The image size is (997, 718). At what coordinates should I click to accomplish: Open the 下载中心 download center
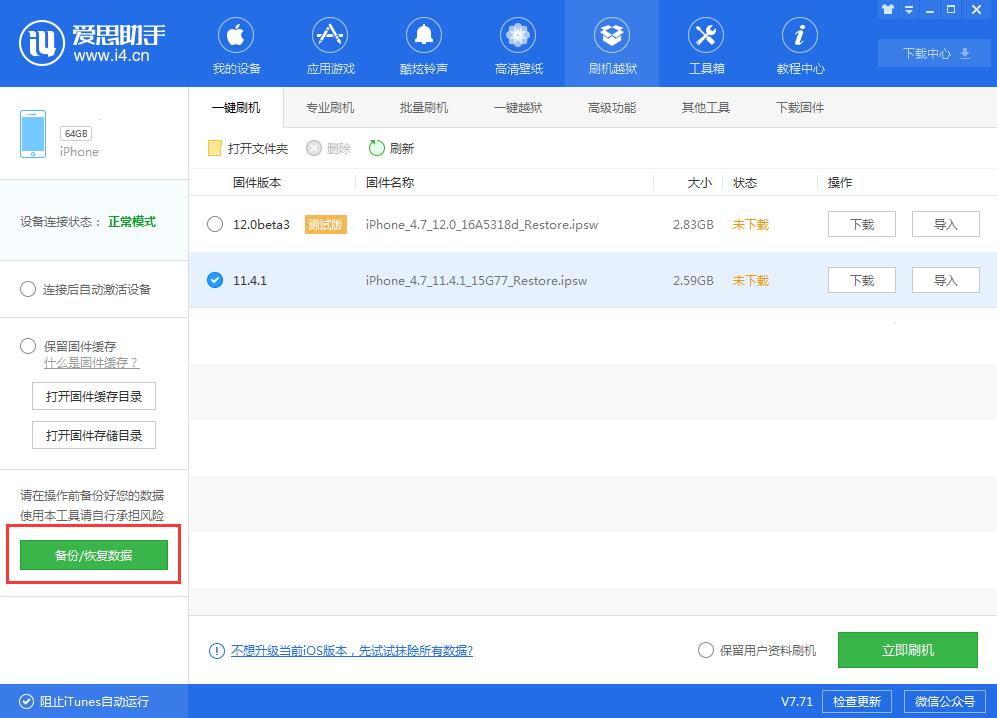[933, 53]
